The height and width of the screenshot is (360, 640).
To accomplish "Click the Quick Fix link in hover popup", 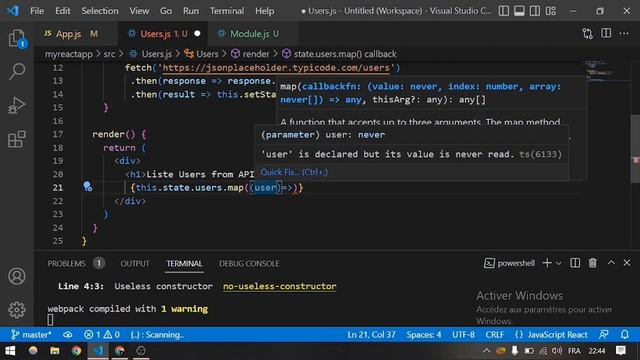I will [294, 172].
